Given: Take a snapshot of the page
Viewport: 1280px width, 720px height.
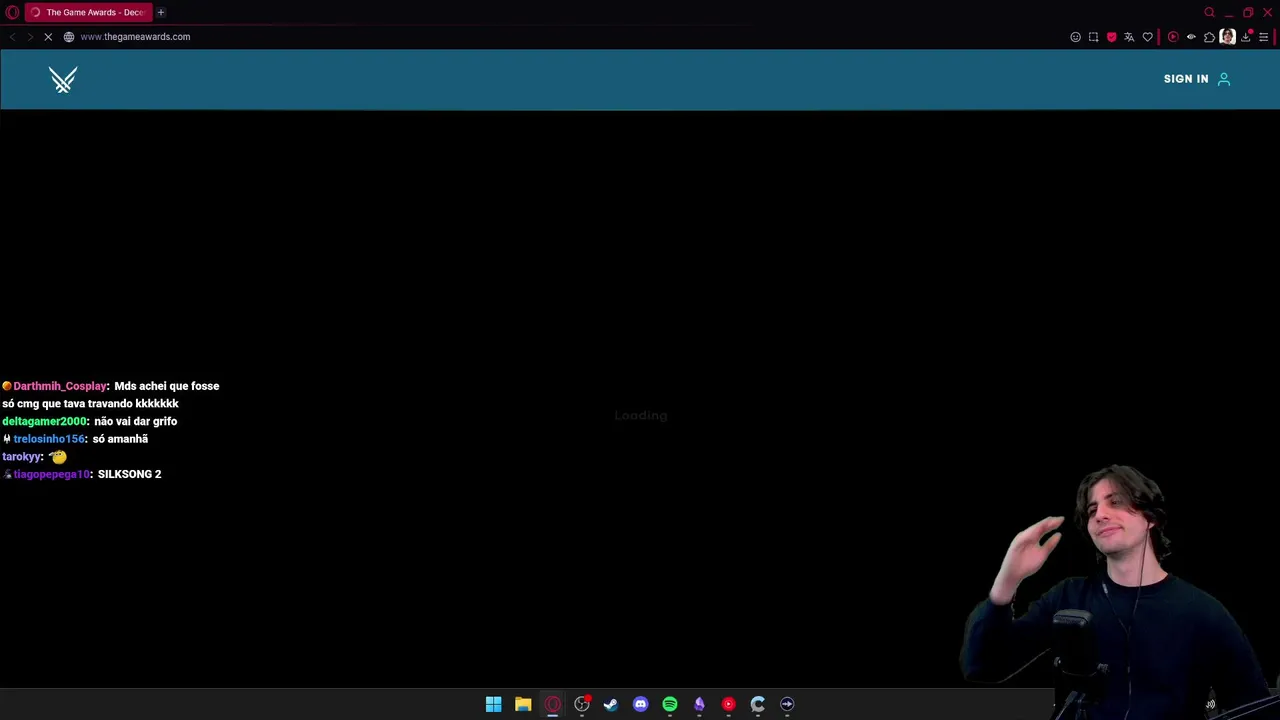Looking at the screenshot, I should [x=1093, y=37].
